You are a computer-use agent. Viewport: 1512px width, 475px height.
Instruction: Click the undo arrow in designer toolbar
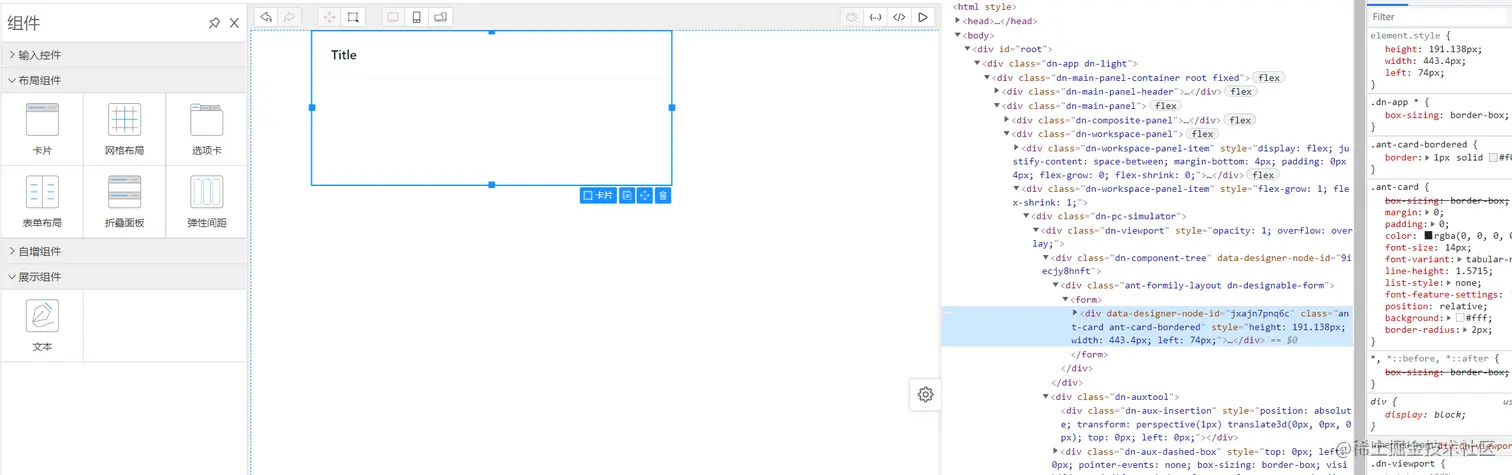[x=265, y=17]
